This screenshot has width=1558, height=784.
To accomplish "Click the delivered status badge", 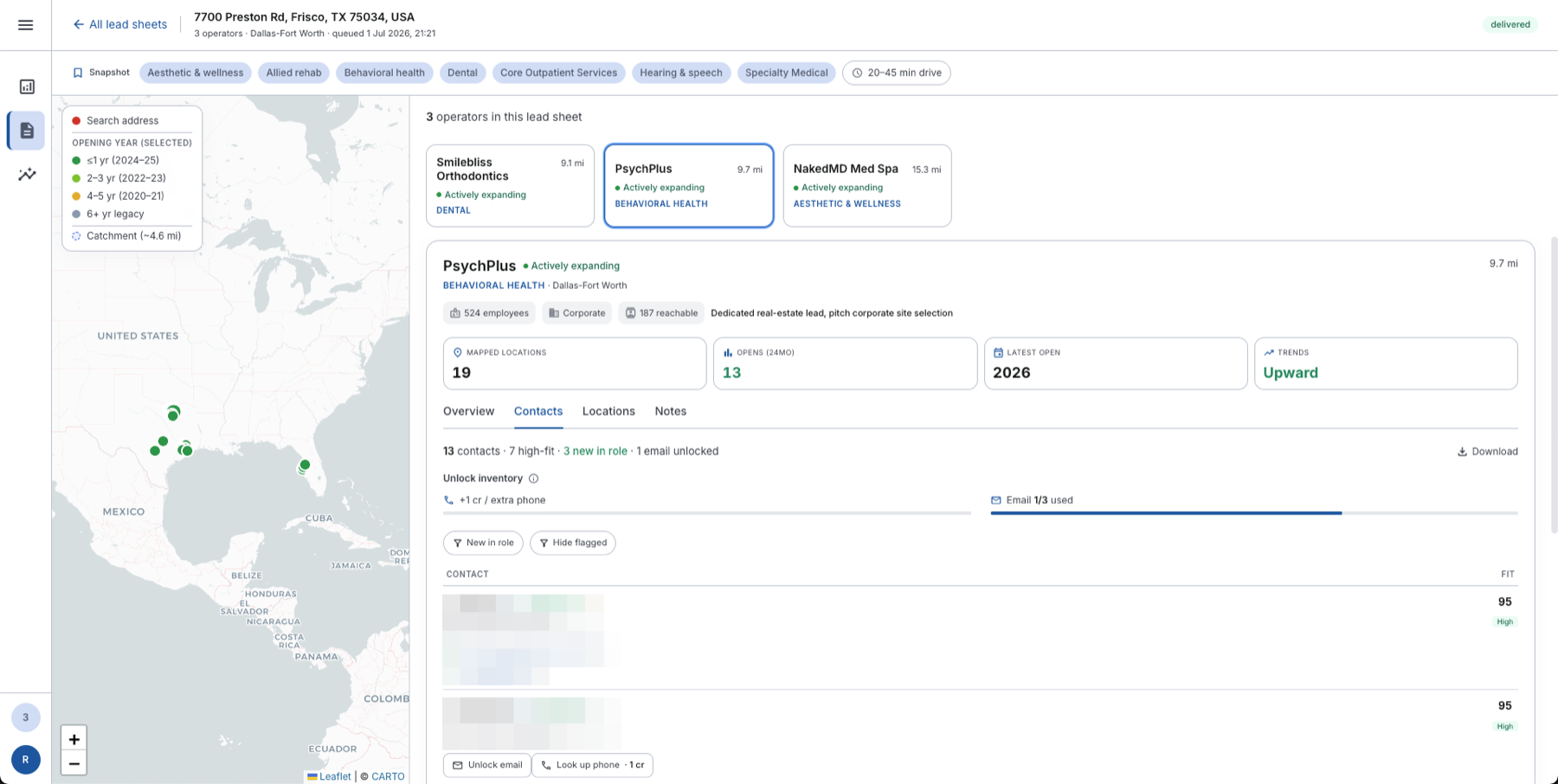I will (x=1510, y=24).
